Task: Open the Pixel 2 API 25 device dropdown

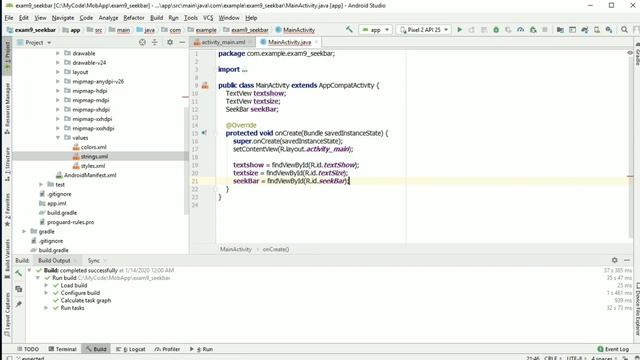Action: 424,30
